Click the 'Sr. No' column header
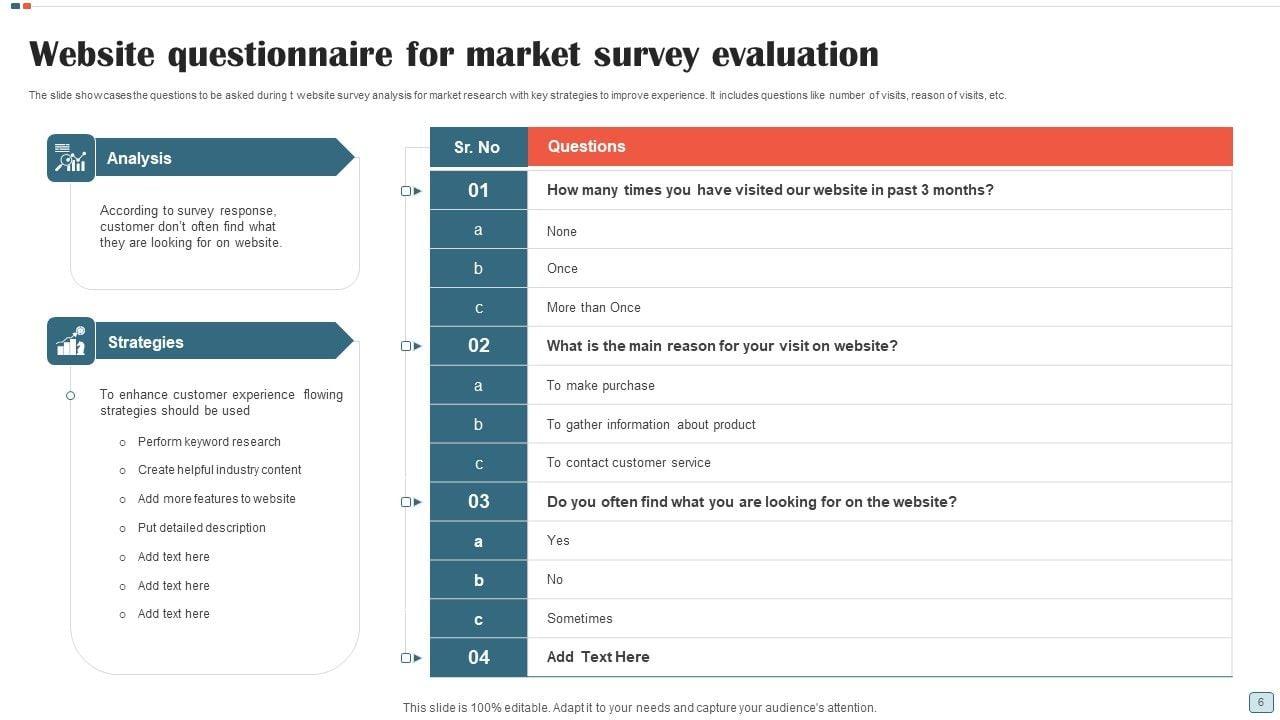The width and height of the screenshot is (1280, 720). (x=477, y=147)
